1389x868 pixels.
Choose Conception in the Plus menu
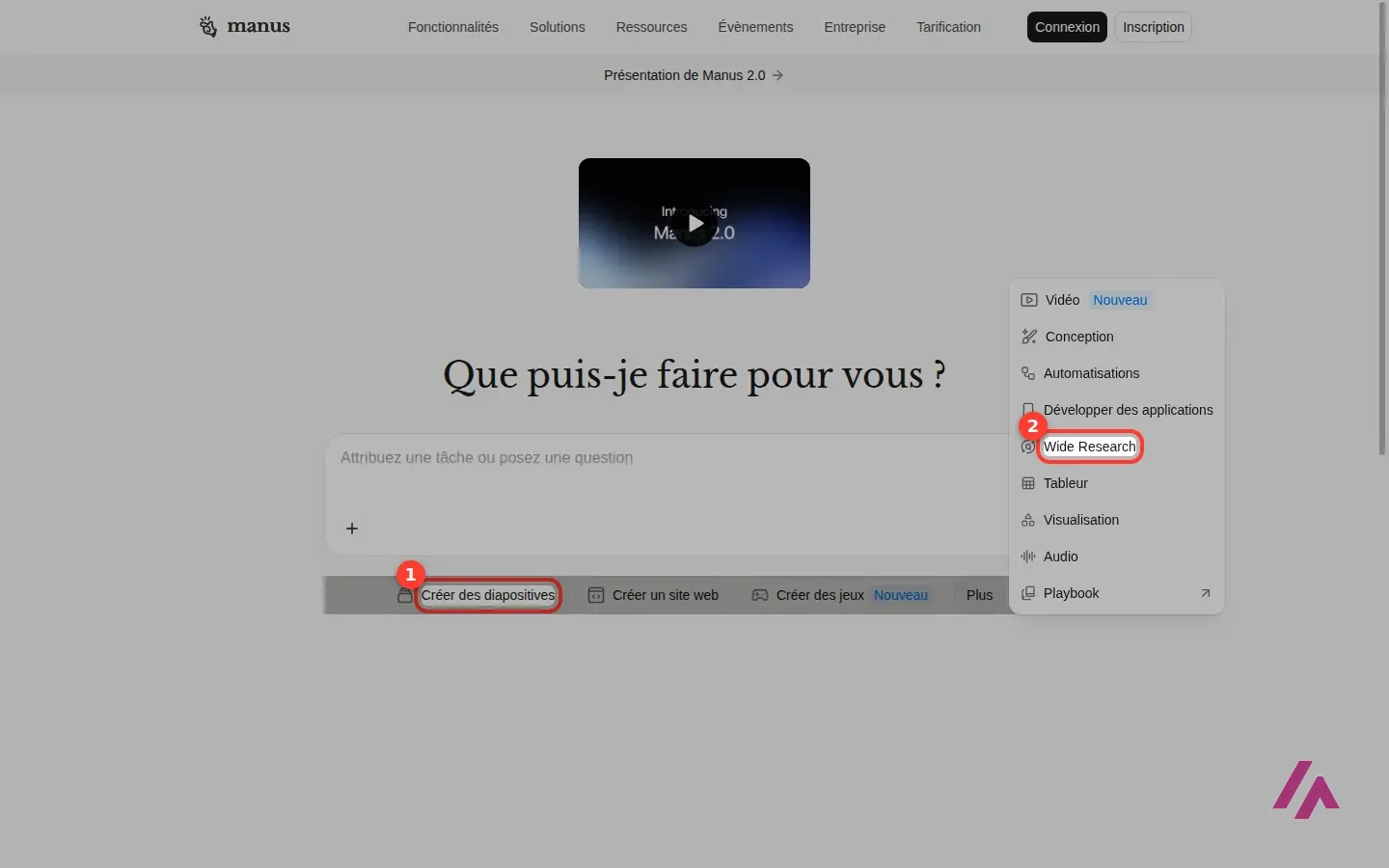tap(1117, 337)
